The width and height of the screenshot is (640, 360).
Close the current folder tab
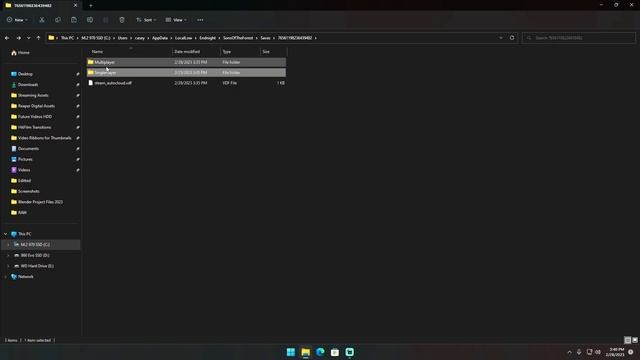pyautogui.click(x=75, y=5)
